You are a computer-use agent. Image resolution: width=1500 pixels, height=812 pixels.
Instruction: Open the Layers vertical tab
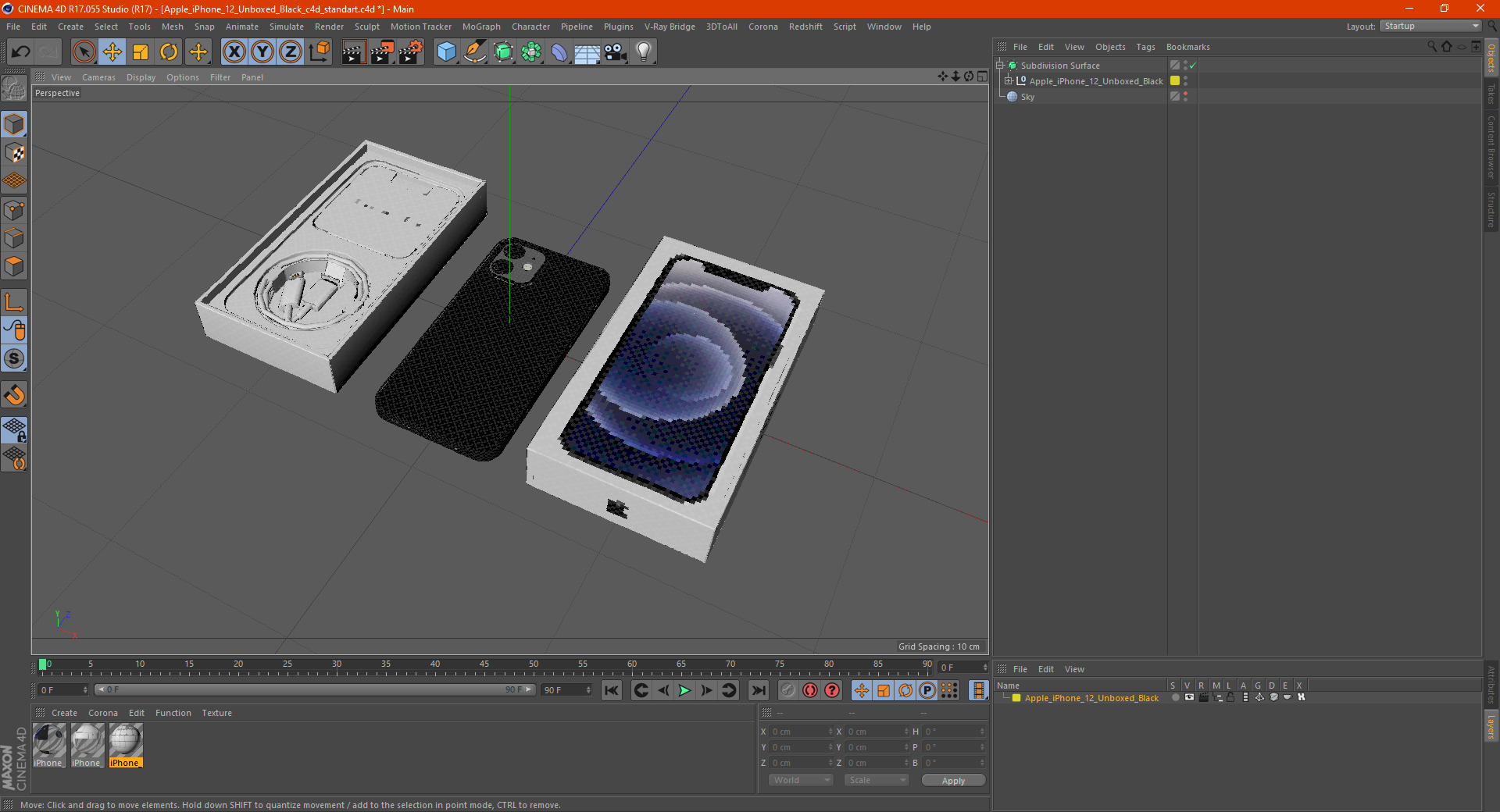tap(1491, 726)
